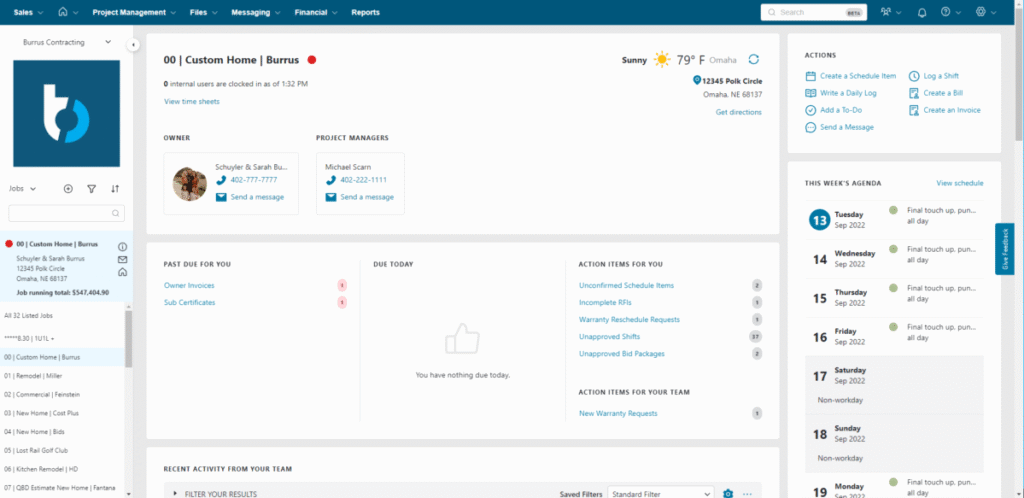Image resolution: width=1024 pixels, height=498 pixels.
Task: Click the sort jobs arrows icon
Action: [115, 188]
